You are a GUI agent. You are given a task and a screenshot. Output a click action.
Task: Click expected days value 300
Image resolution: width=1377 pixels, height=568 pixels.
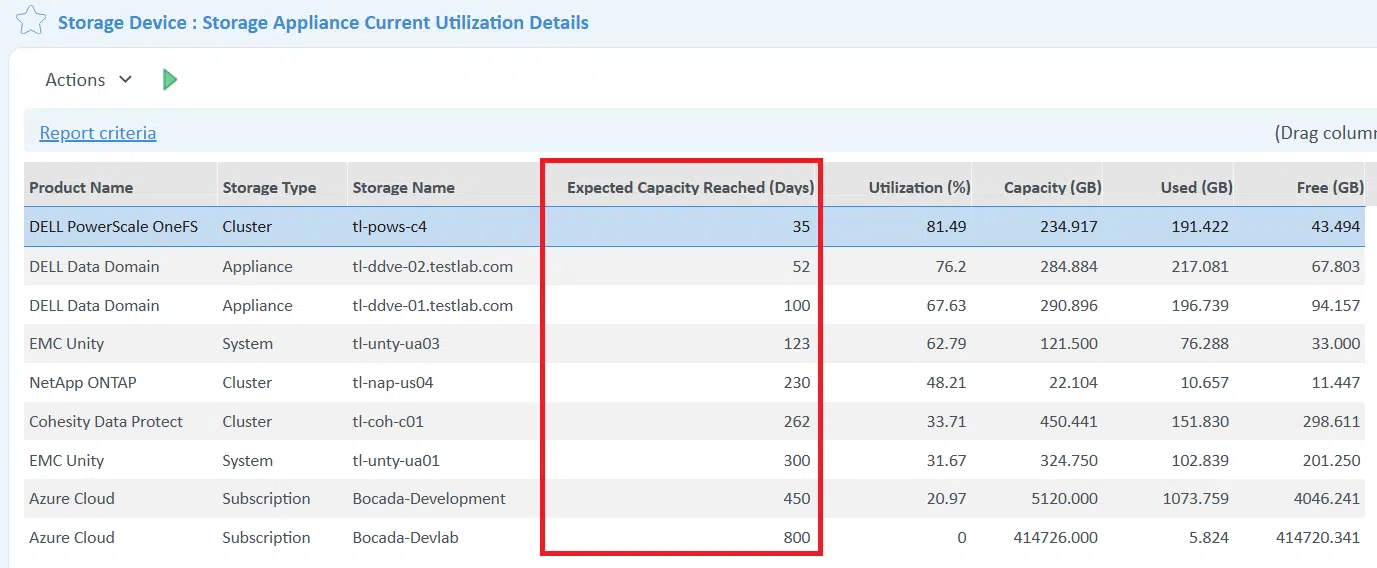tap(797, 461)
